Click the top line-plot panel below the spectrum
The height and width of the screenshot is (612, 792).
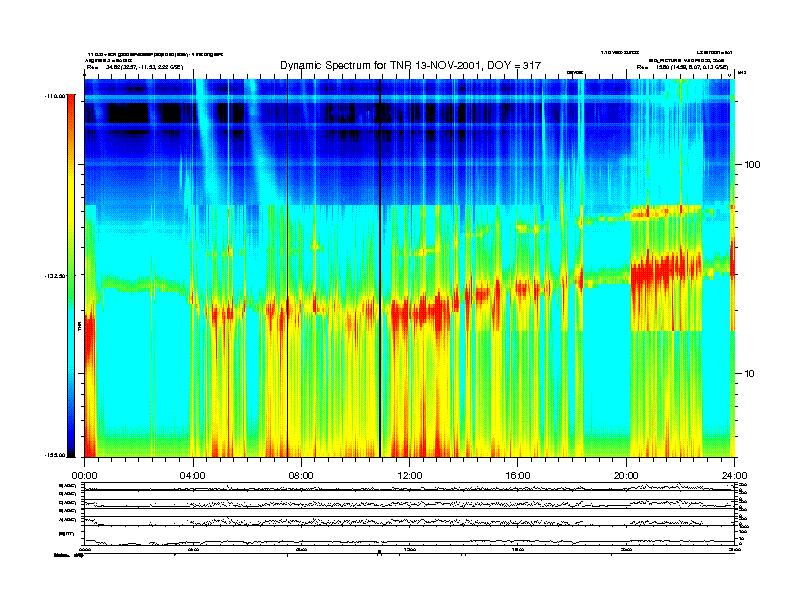pyautogui.click(x=410, y=487)
